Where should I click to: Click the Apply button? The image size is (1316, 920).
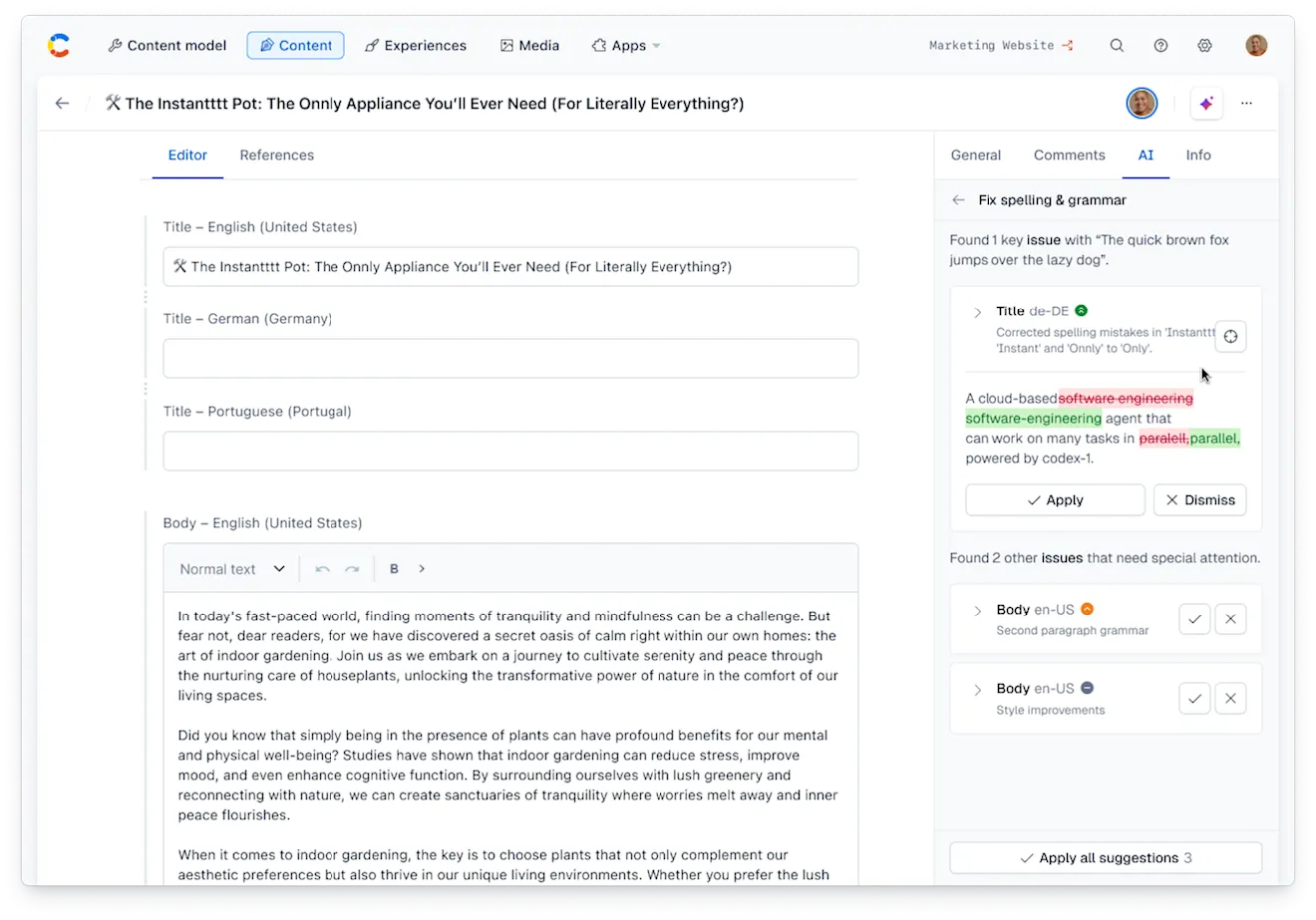point(1055,500)
